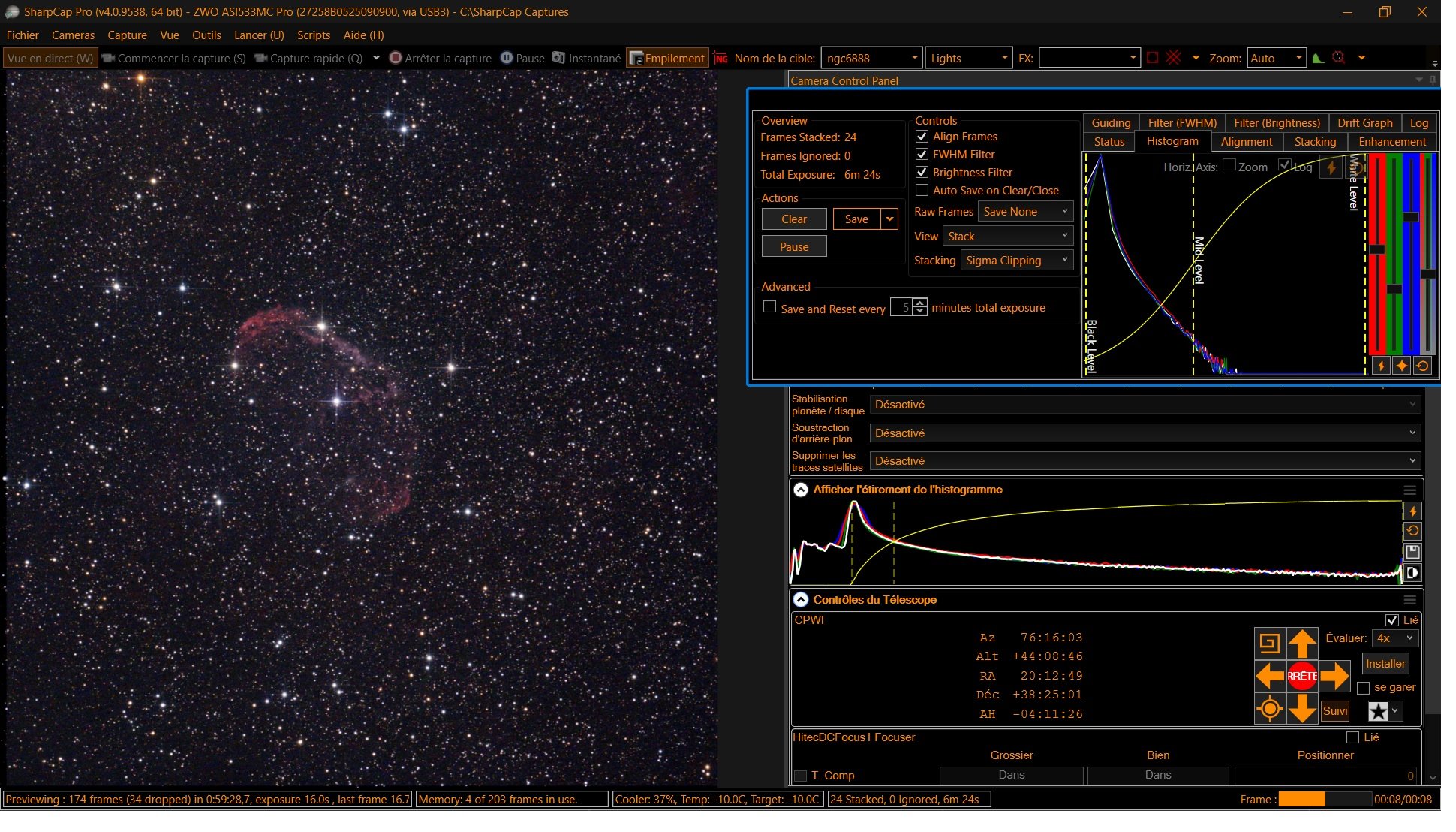Toggle the FWHM Filter checkbox
This screenshot has height=832, width=1456.
click(922, 155)
